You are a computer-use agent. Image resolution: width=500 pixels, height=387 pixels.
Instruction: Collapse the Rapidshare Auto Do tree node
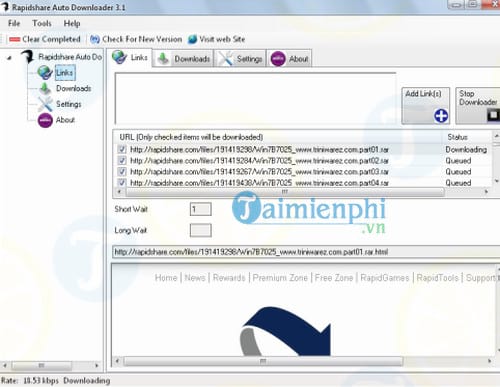pyautogui.click(x=9, y=58)
